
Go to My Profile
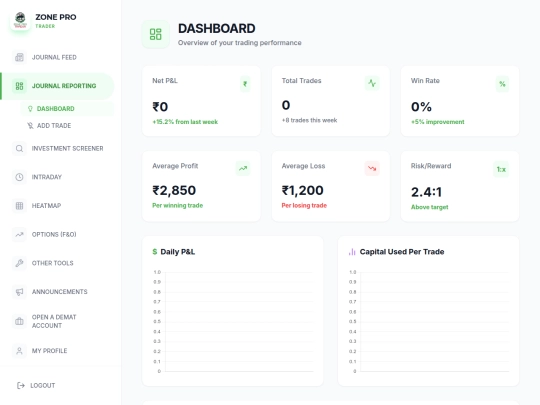[57, 351]
